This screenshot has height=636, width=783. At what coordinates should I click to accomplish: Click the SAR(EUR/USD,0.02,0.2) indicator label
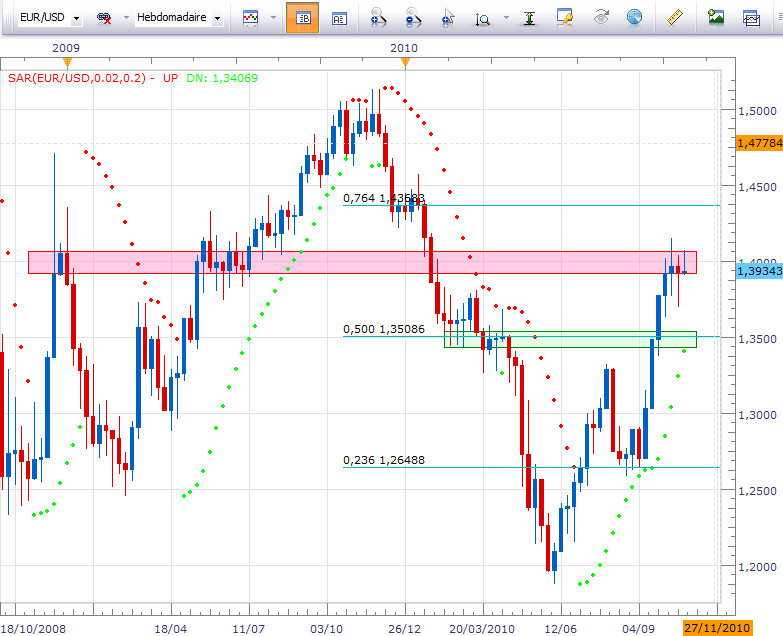[x=77, y=78]
